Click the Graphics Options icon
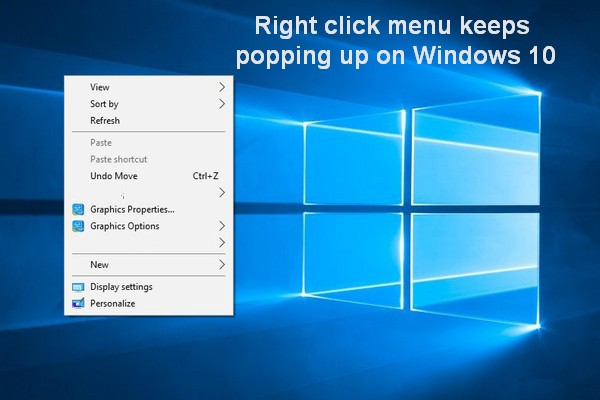This screenshot has width=600, height=400. tap(78, 226)
